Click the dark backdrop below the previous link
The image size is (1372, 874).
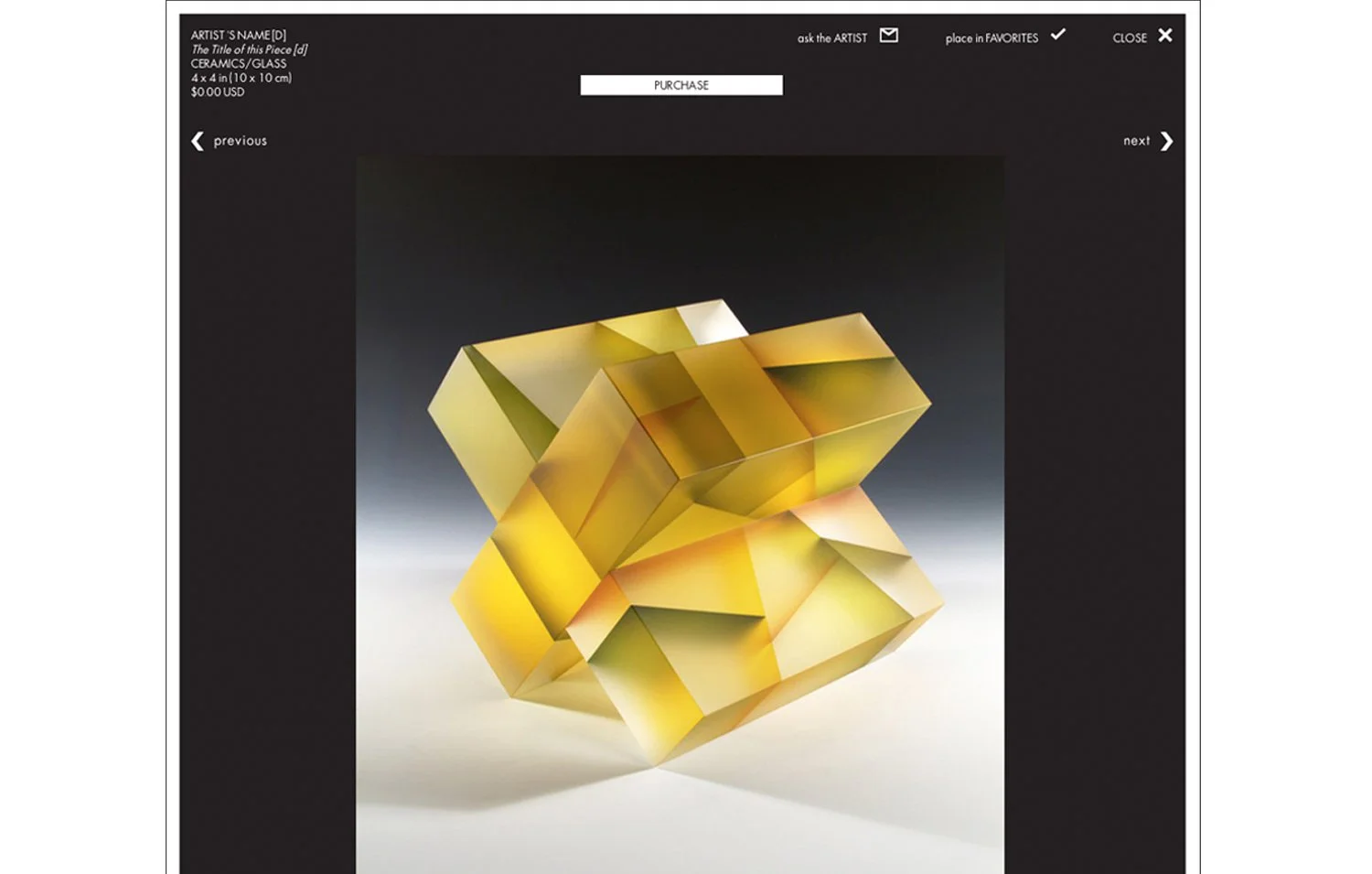(267, 513)
